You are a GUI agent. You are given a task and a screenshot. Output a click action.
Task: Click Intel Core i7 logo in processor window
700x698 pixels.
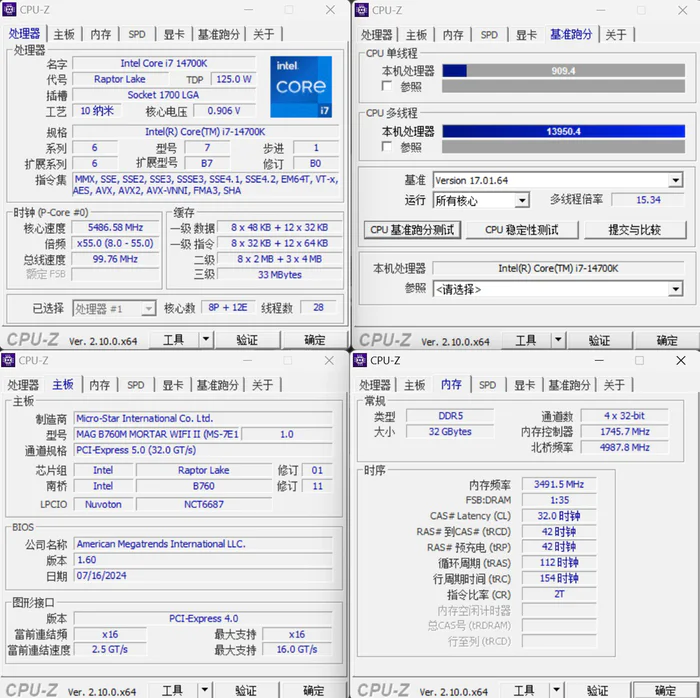(301, 87)
